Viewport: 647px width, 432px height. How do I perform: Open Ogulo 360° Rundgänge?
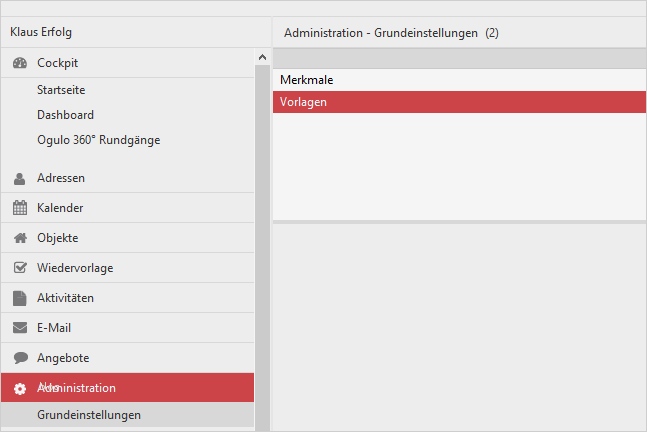98,140
